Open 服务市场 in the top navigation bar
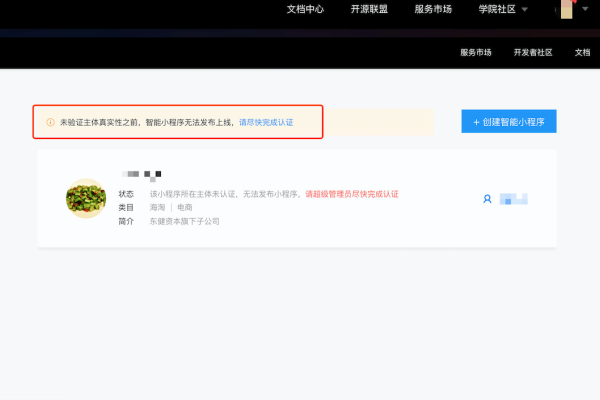 (x=433, y=9)
